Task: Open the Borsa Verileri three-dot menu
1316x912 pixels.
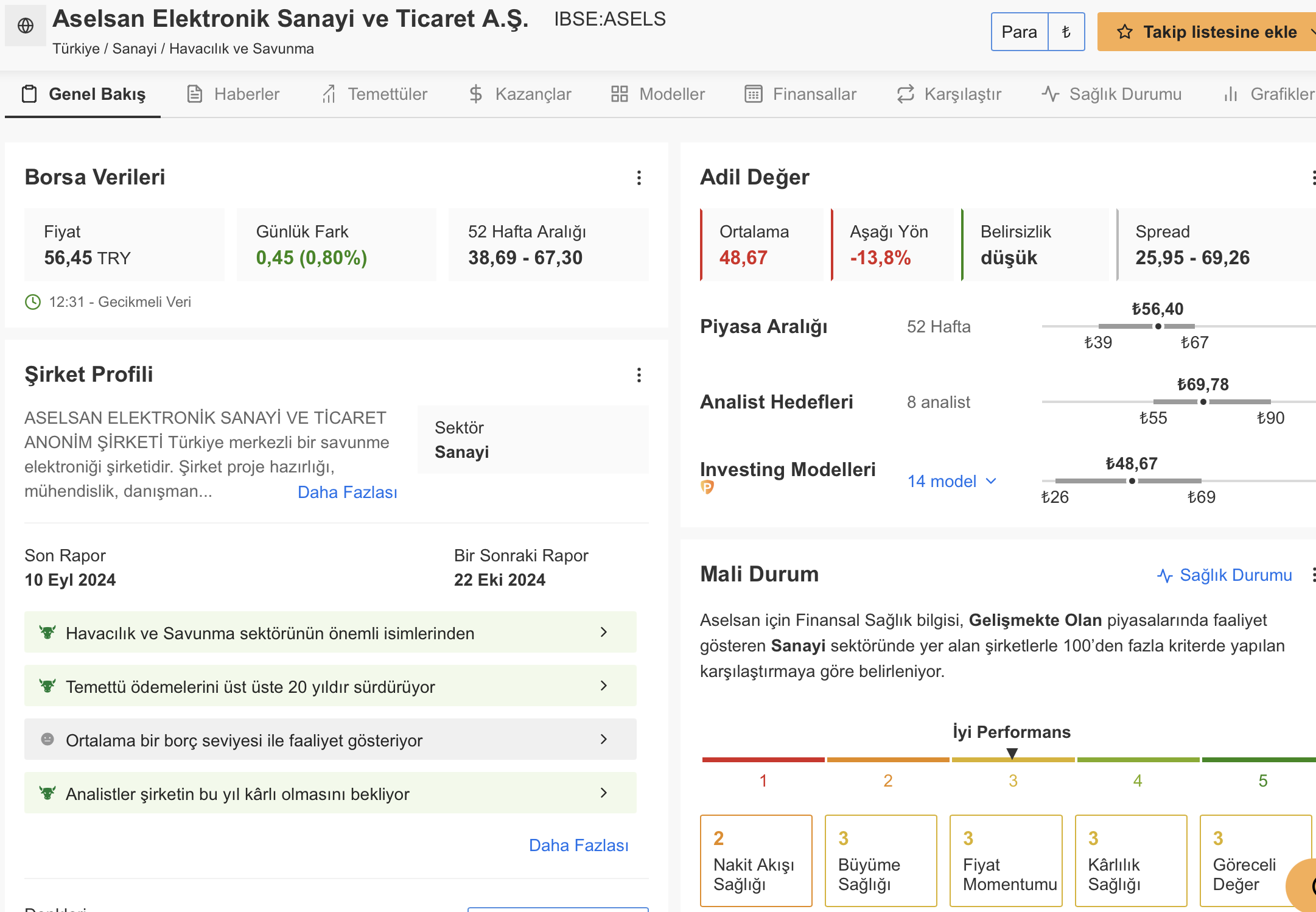Action: tap(639, 177)
